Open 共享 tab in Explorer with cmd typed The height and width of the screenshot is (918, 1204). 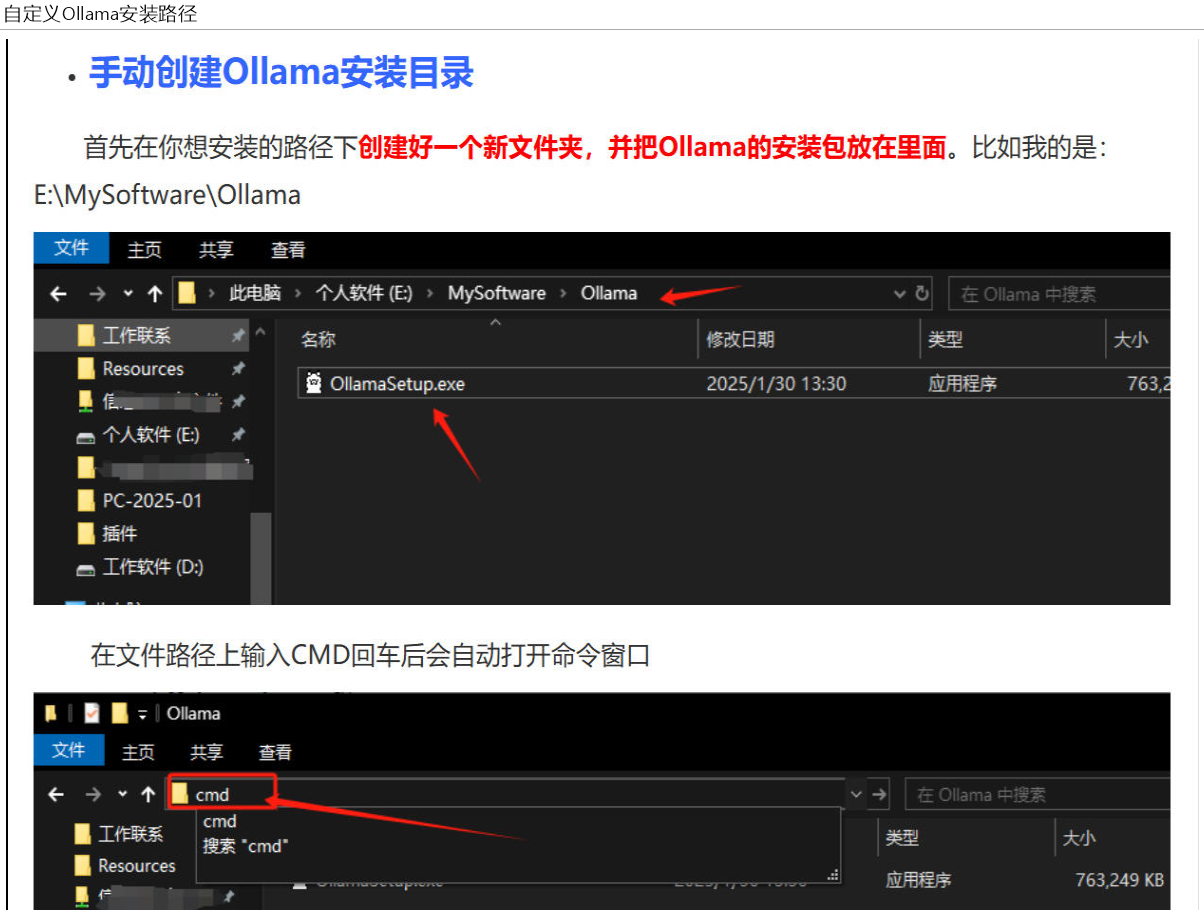207,752
